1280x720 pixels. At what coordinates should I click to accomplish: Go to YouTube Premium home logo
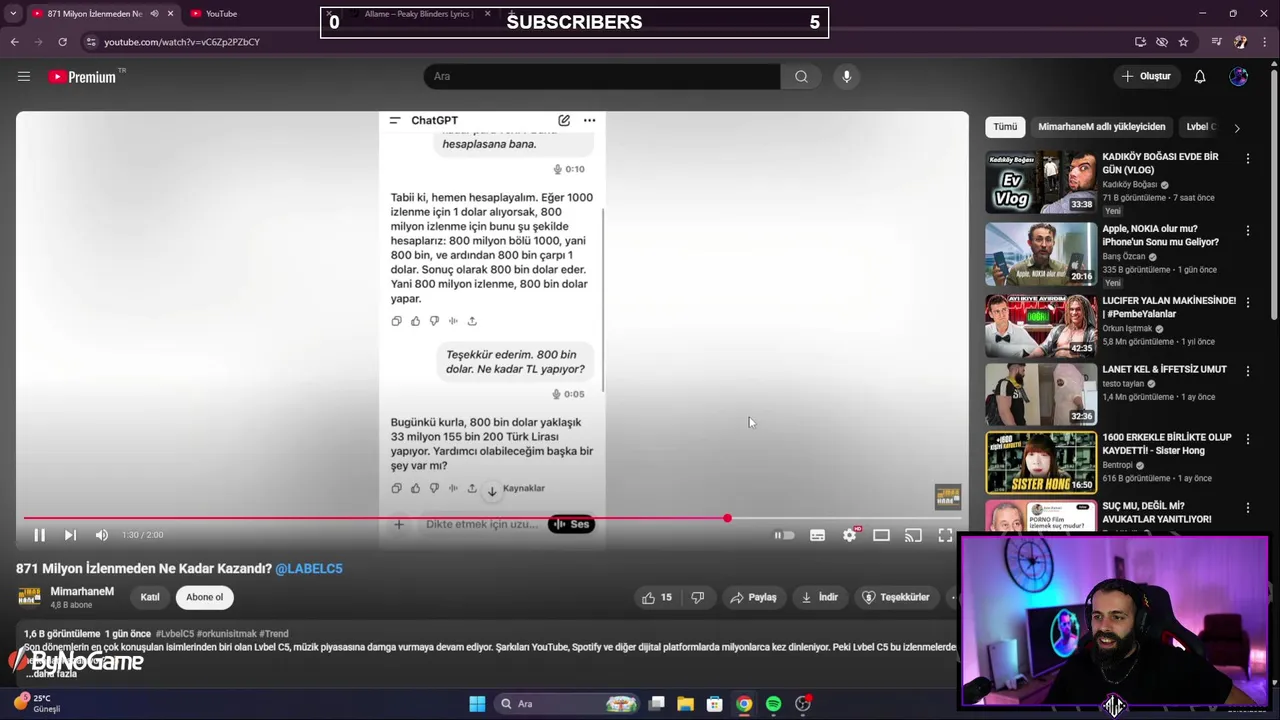tap(83, 77)
